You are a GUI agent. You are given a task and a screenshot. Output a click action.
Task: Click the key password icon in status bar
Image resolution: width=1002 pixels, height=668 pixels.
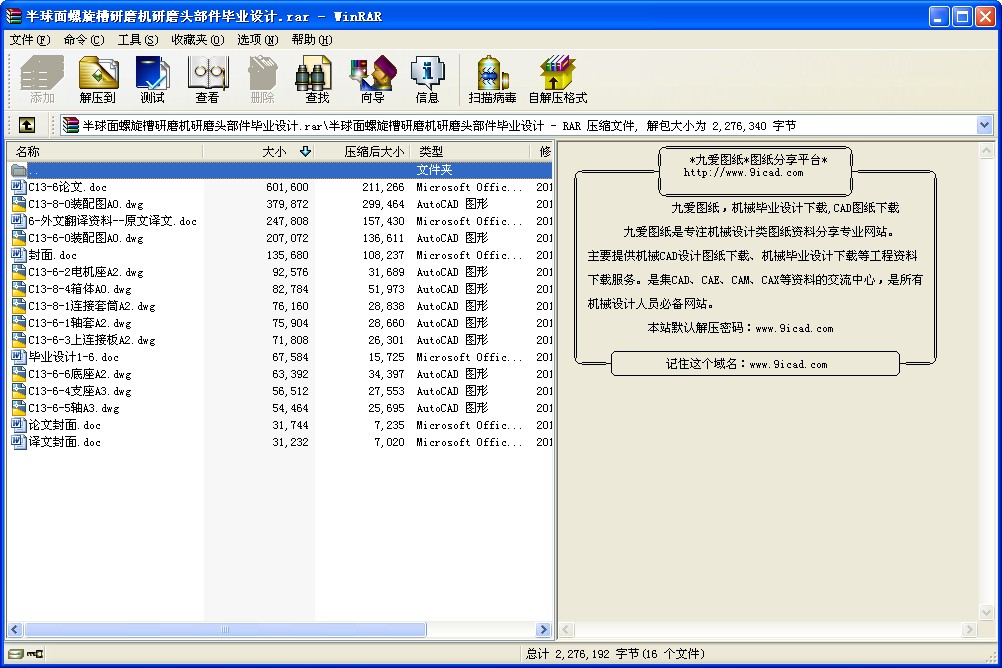tap(35, 654)
